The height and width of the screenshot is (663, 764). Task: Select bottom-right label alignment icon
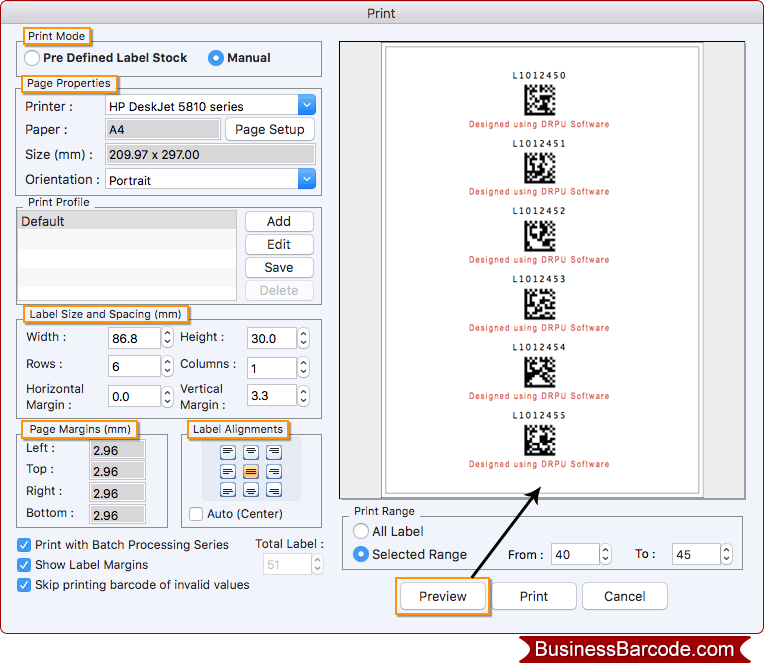(x=274, y=490)
